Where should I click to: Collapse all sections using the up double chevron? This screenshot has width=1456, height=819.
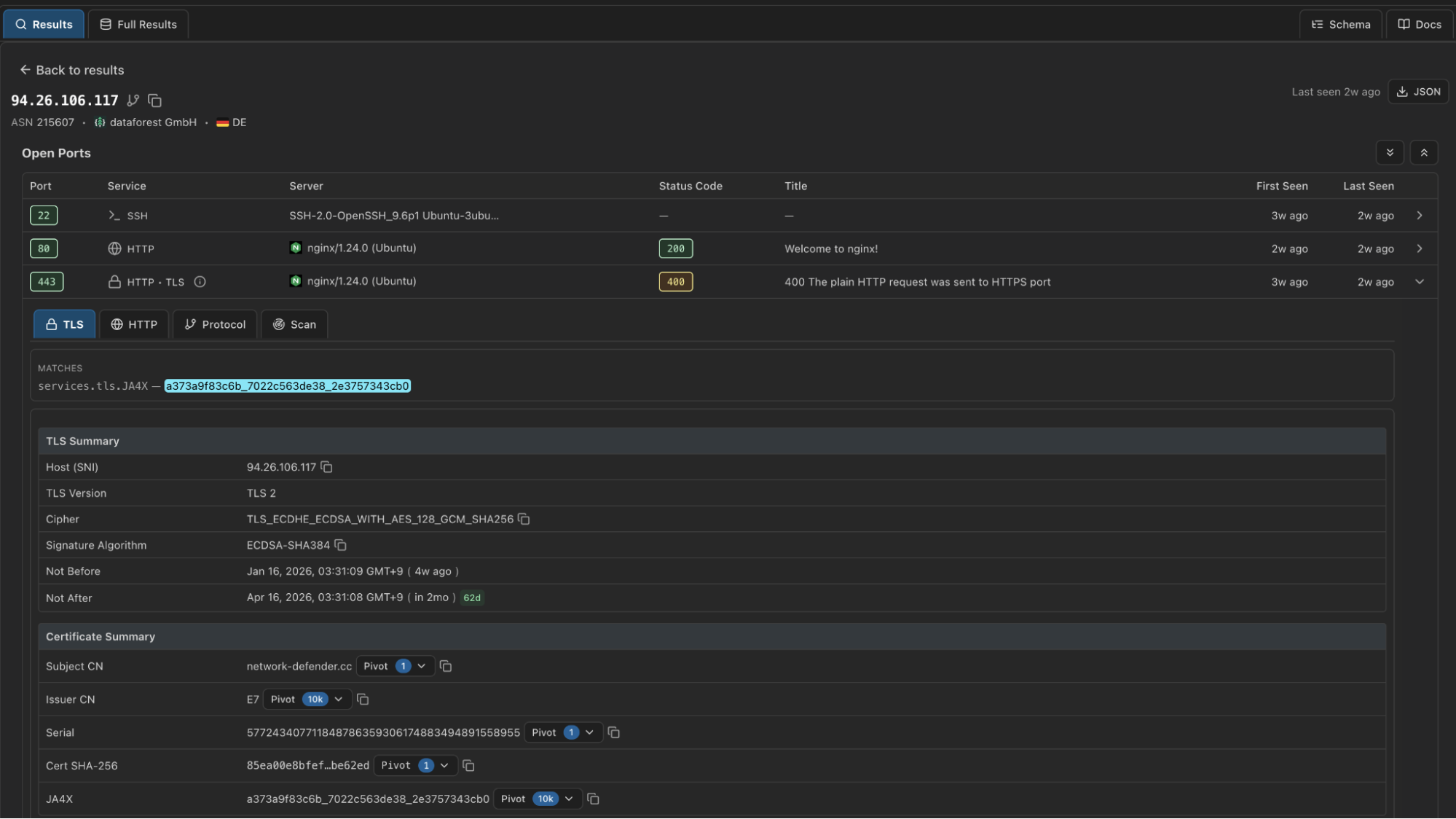(1424, 152)
